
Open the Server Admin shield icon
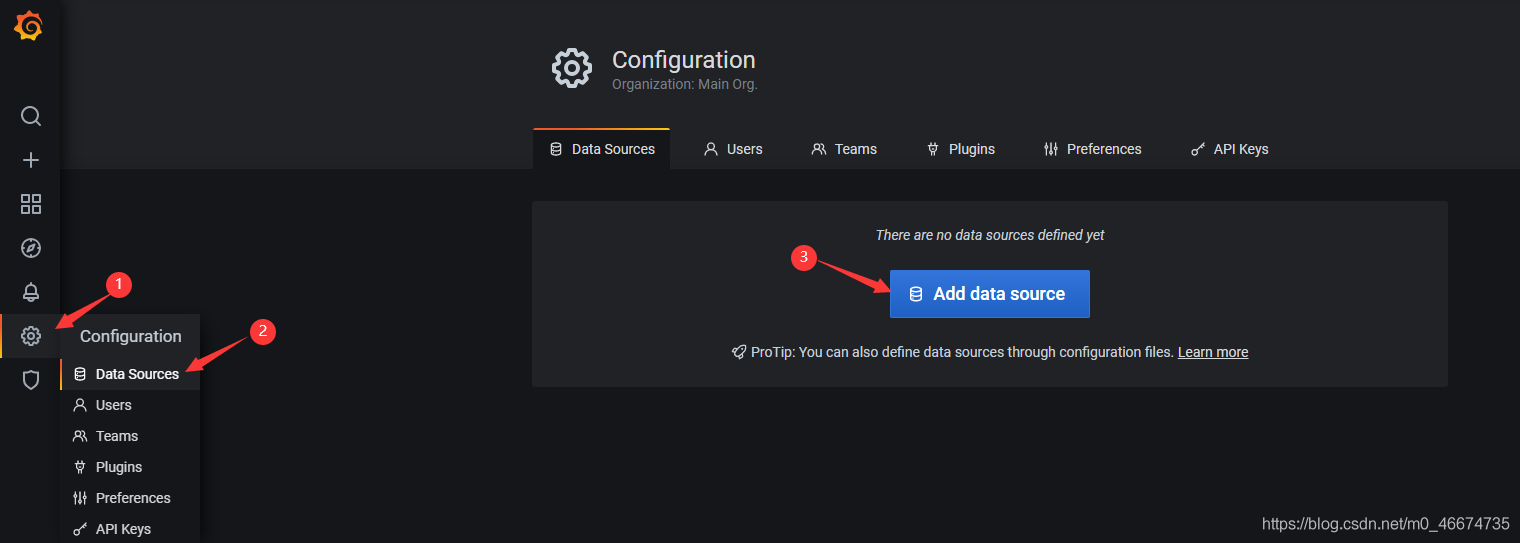click(31, 380)
